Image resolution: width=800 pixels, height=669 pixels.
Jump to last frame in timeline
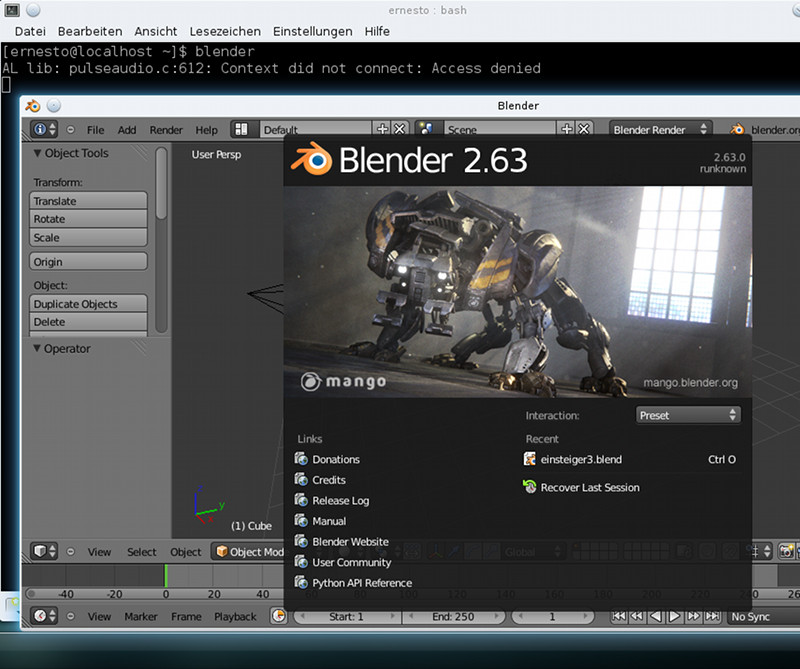tap(712, 616)
